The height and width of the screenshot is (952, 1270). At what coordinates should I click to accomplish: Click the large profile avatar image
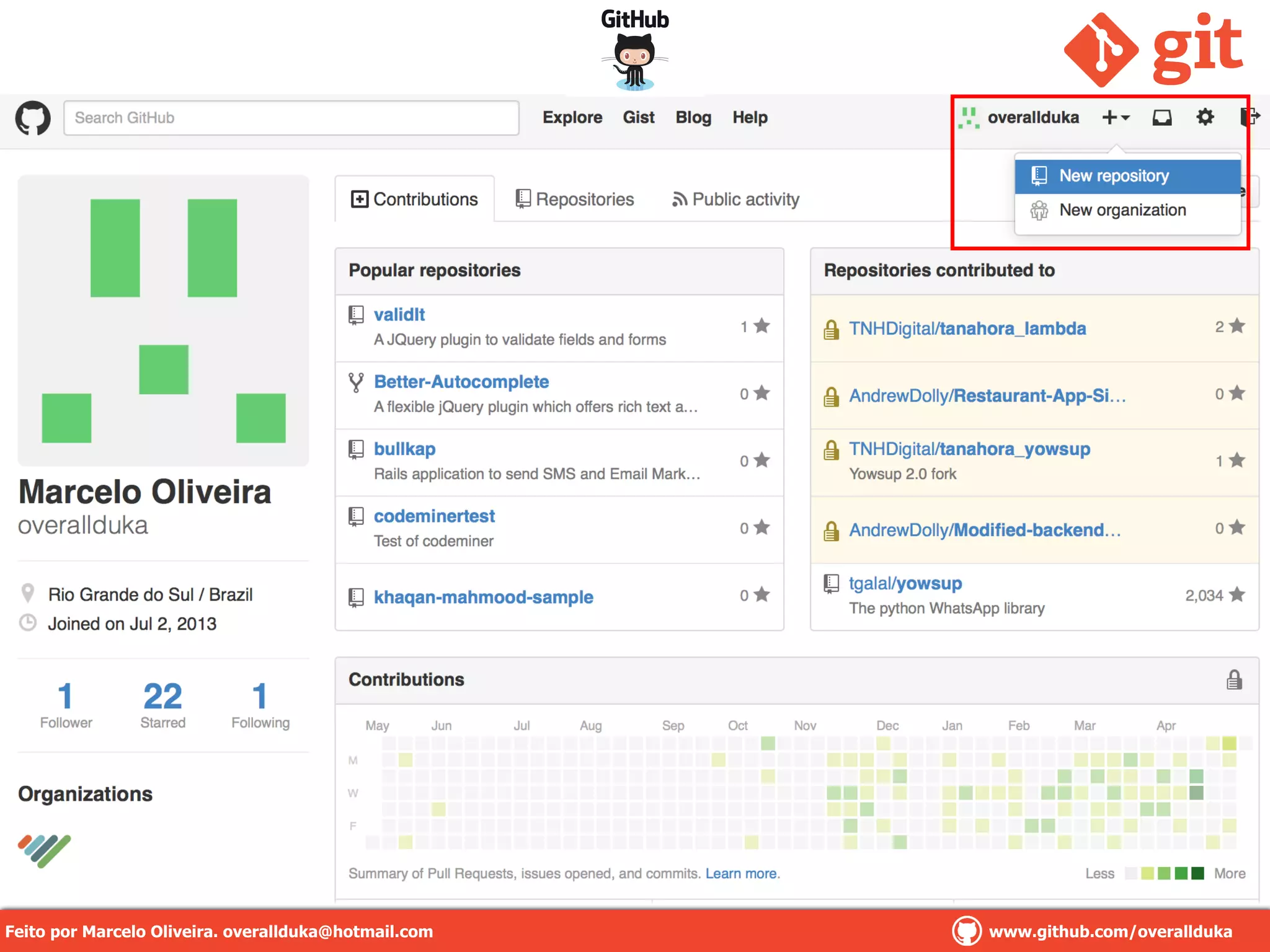click(164, 320)
